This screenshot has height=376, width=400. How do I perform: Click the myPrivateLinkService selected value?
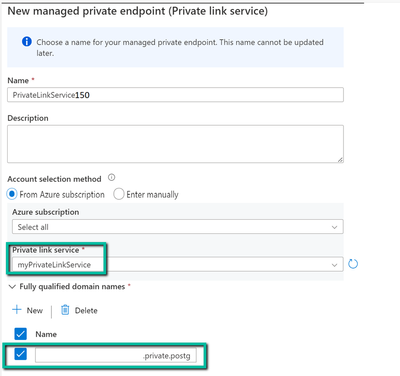tap(54, 265)
